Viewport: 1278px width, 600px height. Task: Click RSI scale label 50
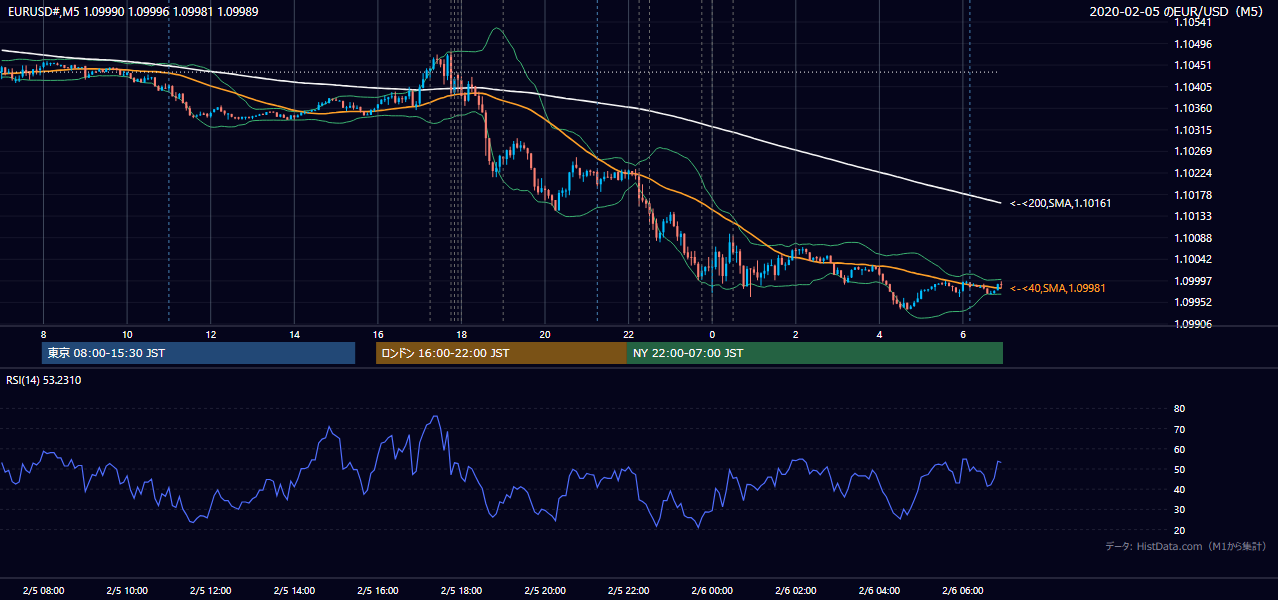1180,469
